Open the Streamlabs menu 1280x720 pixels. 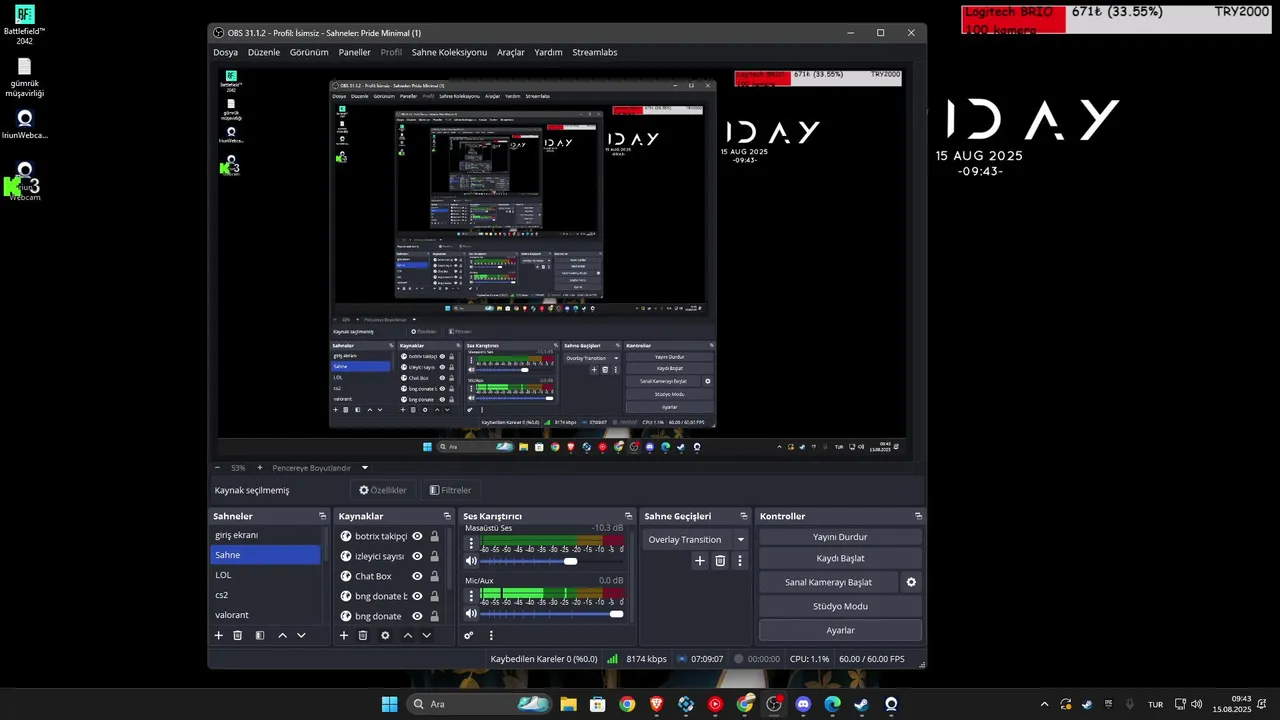(595, 52)
